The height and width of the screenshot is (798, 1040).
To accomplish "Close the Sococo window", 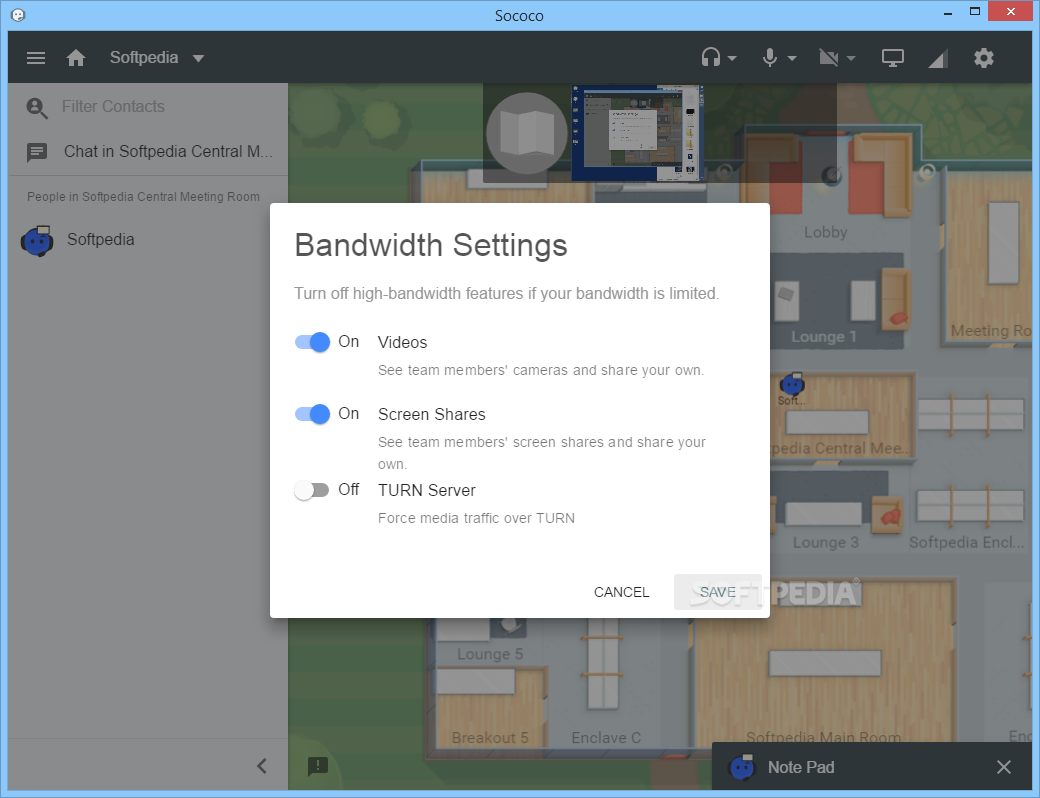I will (1011, 12).
